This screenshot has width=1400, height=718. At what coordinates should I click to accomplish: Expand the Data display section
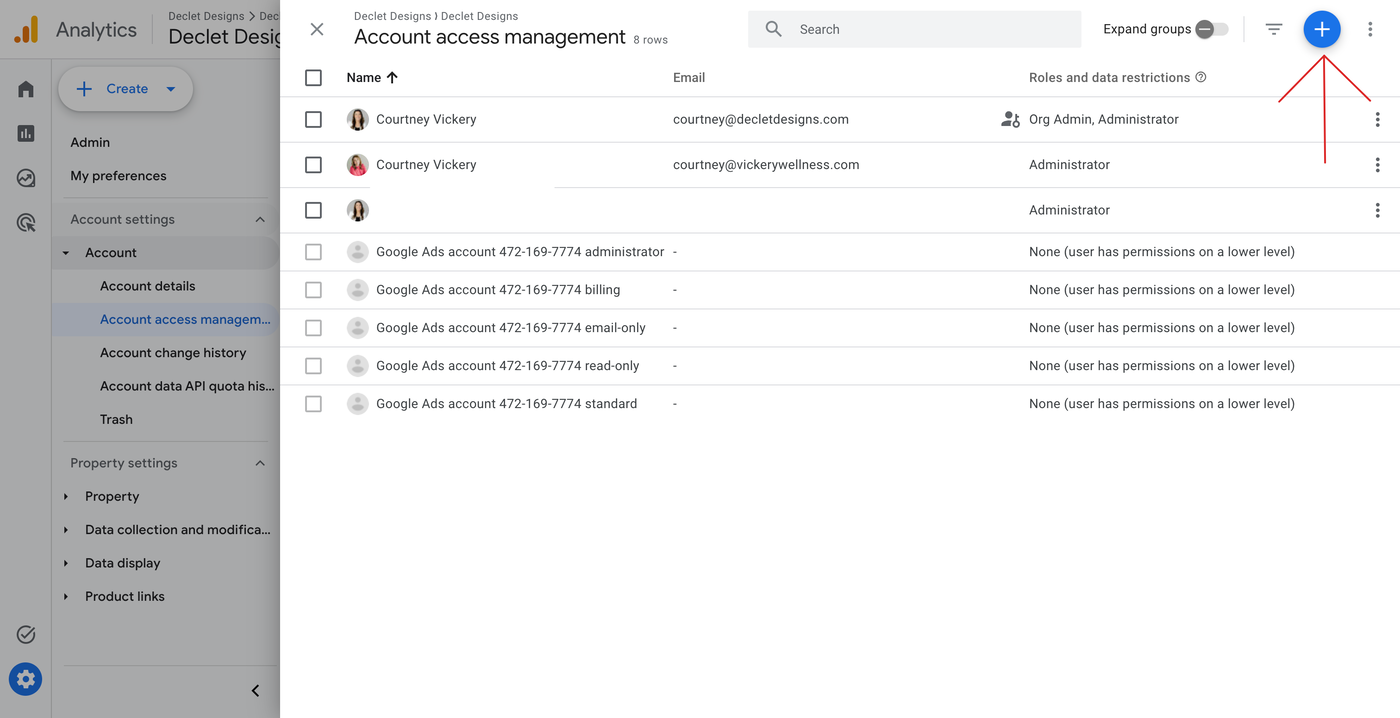(x=67, y=564)
